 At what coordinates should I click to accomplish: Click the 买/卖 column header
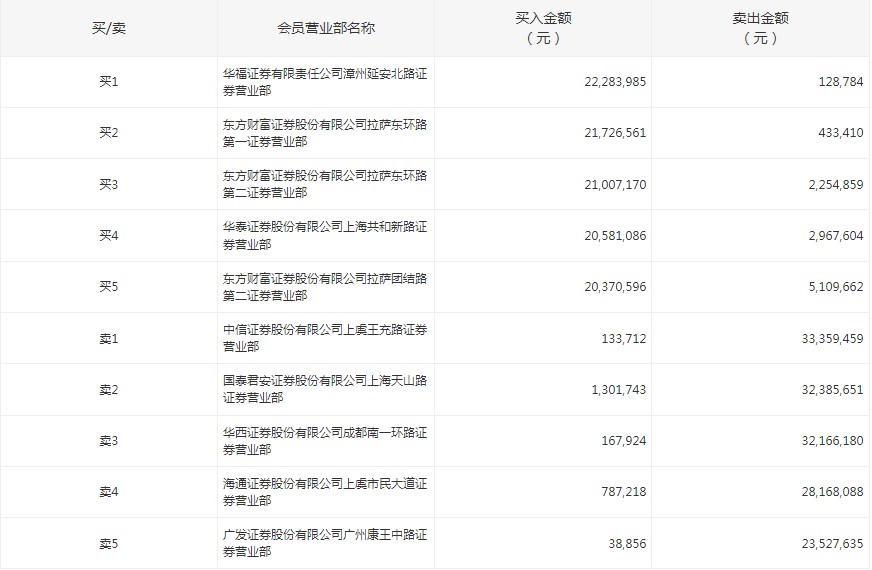point(108,28)
